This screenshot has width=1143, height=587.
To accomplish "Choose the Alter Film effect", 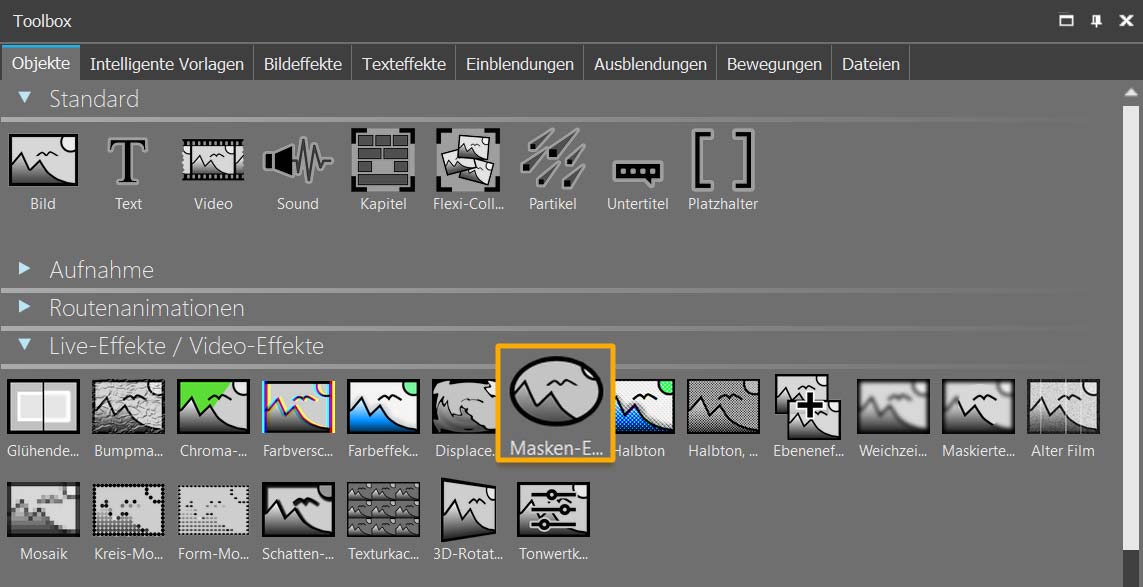I will pyautogui.click(x=1063, y=406).
